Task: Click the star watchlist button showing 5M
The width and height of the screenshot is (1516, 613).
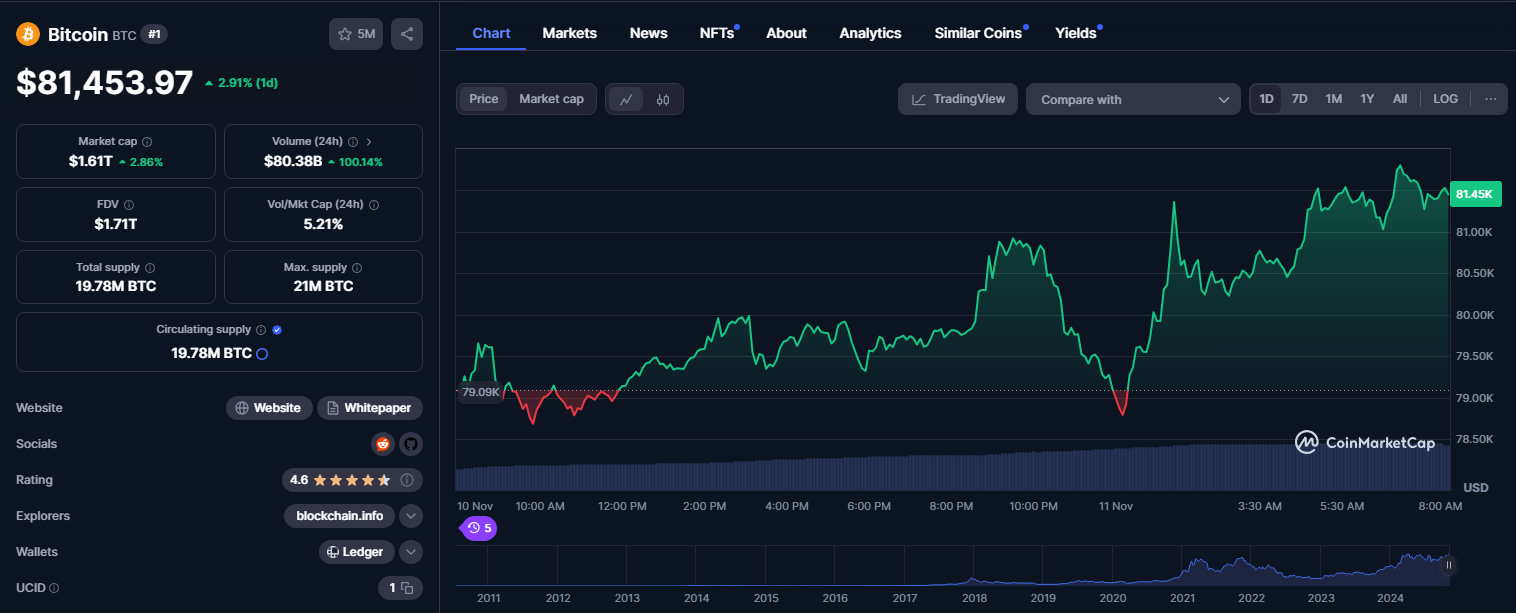Action: pyautogui.click(x=356, y=34)
